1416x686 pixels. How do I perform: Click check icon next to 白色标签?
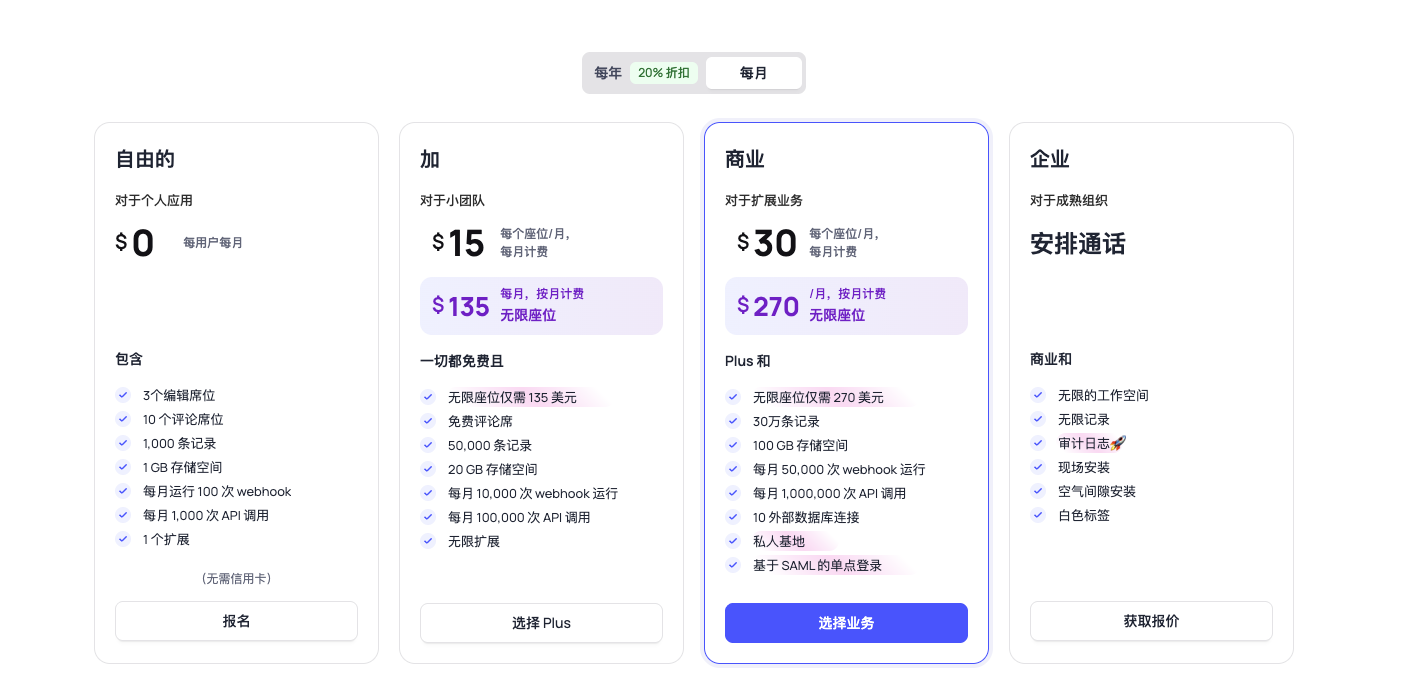(1038, 515)
